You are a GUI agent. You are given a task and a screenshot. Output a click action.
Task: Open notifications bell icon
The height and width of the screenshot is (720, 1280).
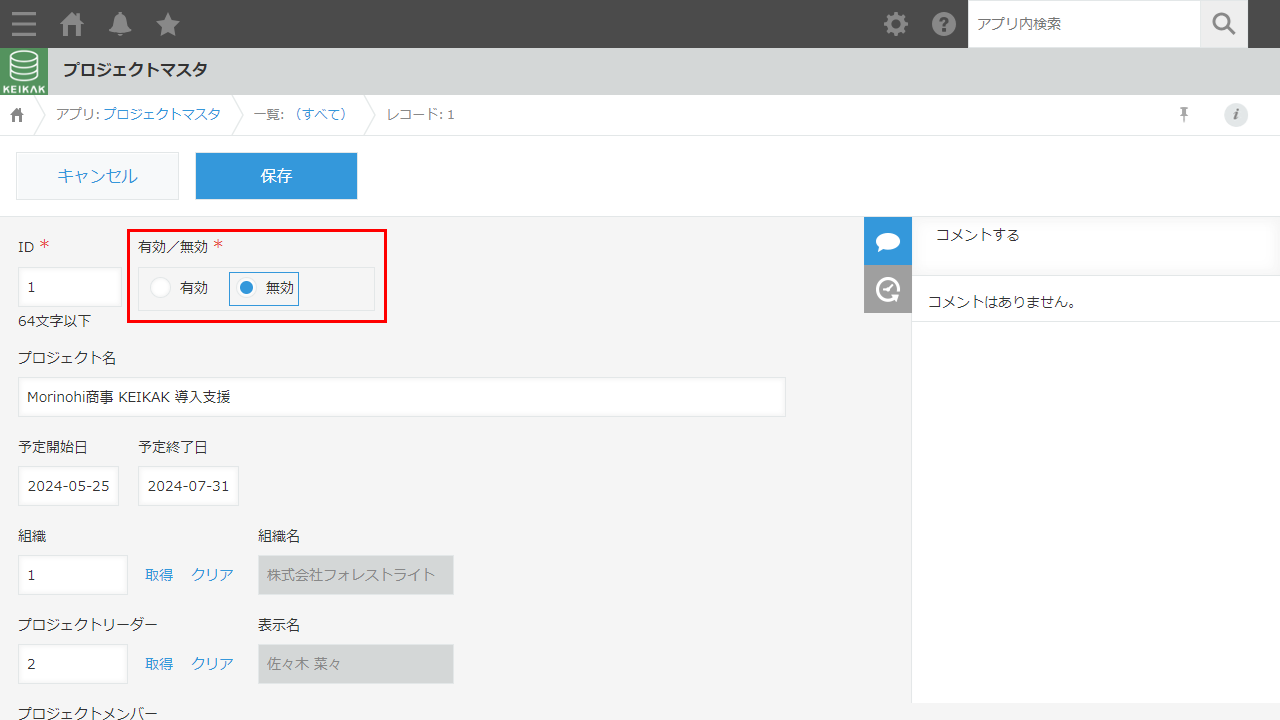tap(120, 24)
